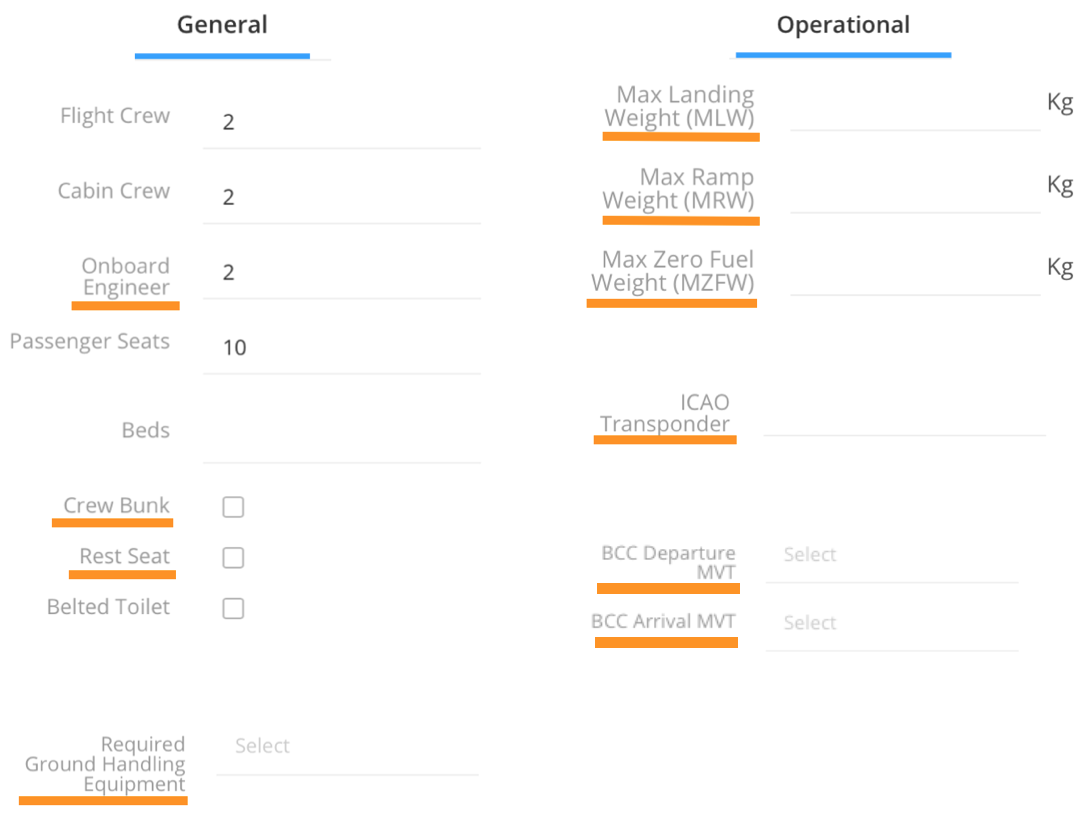Expand the BCC Arrival MVT select
The height and width of the screenshot is (821, 1089).
point(890,623)
